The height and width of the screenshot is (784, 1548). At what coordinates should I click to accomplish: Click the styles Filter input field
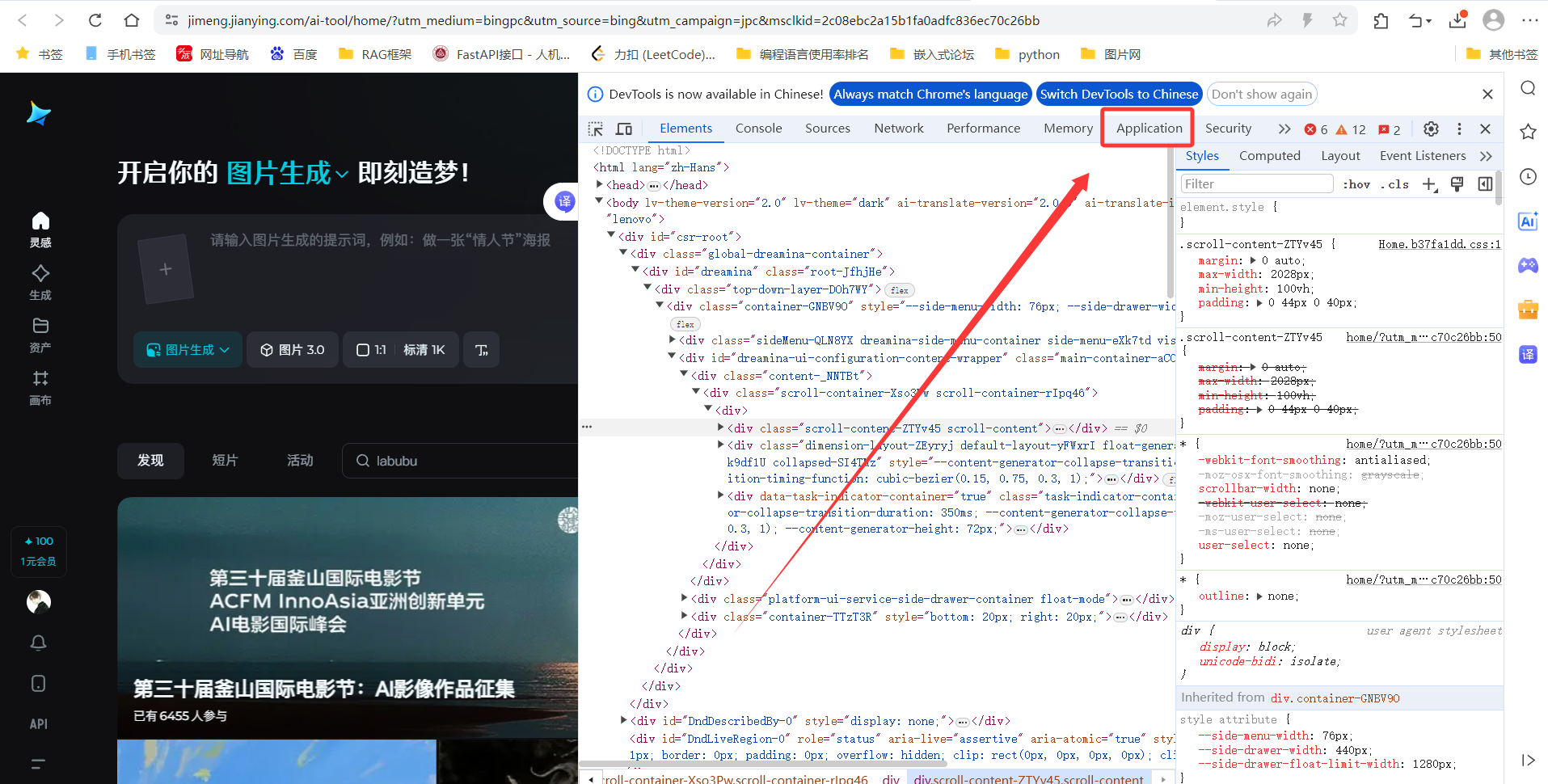pyautogui.click(x=1256, y=183)
